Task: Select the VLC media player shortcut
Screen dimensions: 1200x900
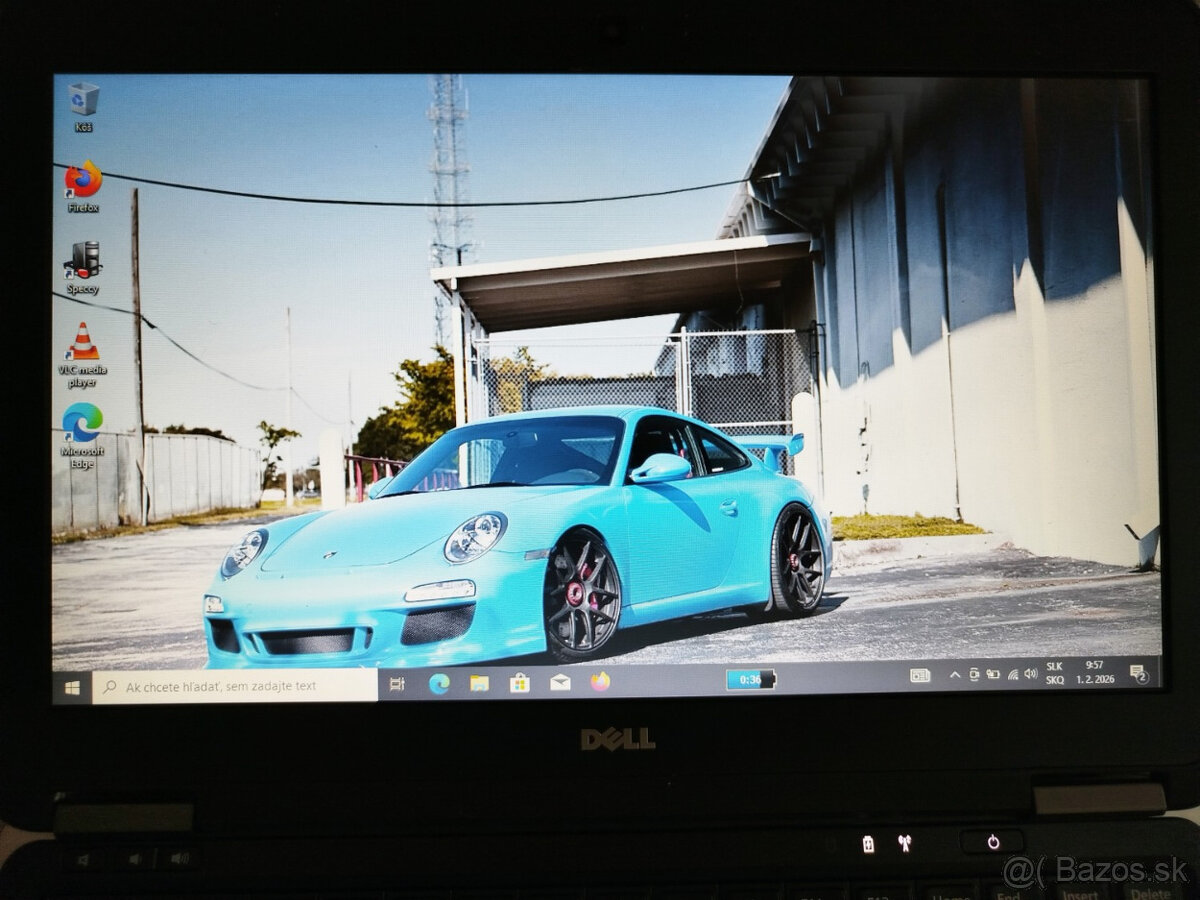Action: (82, 343)
